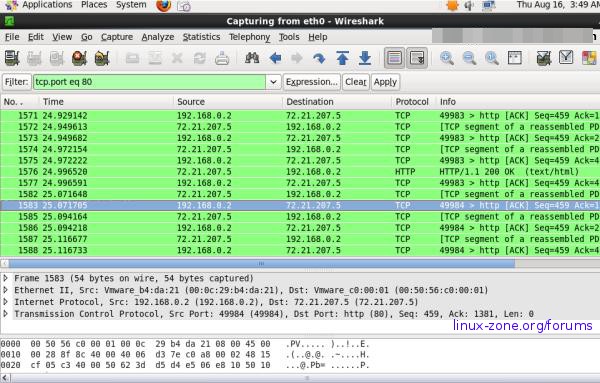Expand the Ethernet II details

[x=6, y=290]
